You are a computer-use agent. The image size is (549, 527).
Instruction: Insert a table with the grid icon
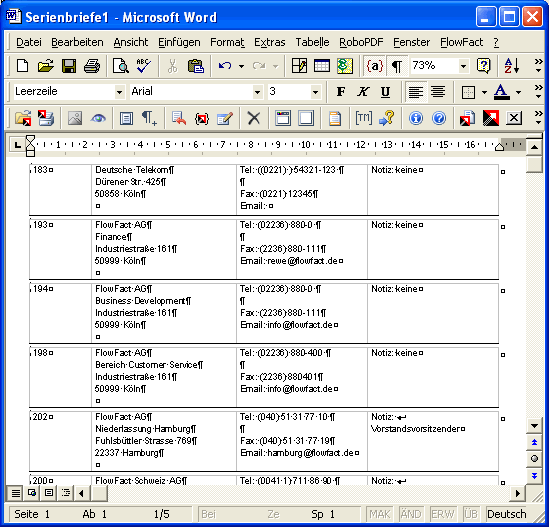pyautogui.click(x=322, y=66)
